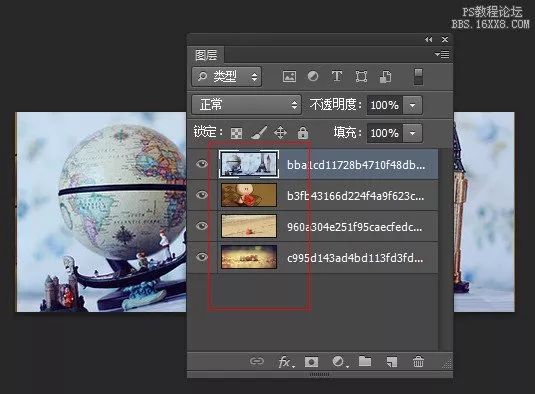535x394 pixels.
Task: Click the sandy beach layer thumbnail
Action: [249, 226]
